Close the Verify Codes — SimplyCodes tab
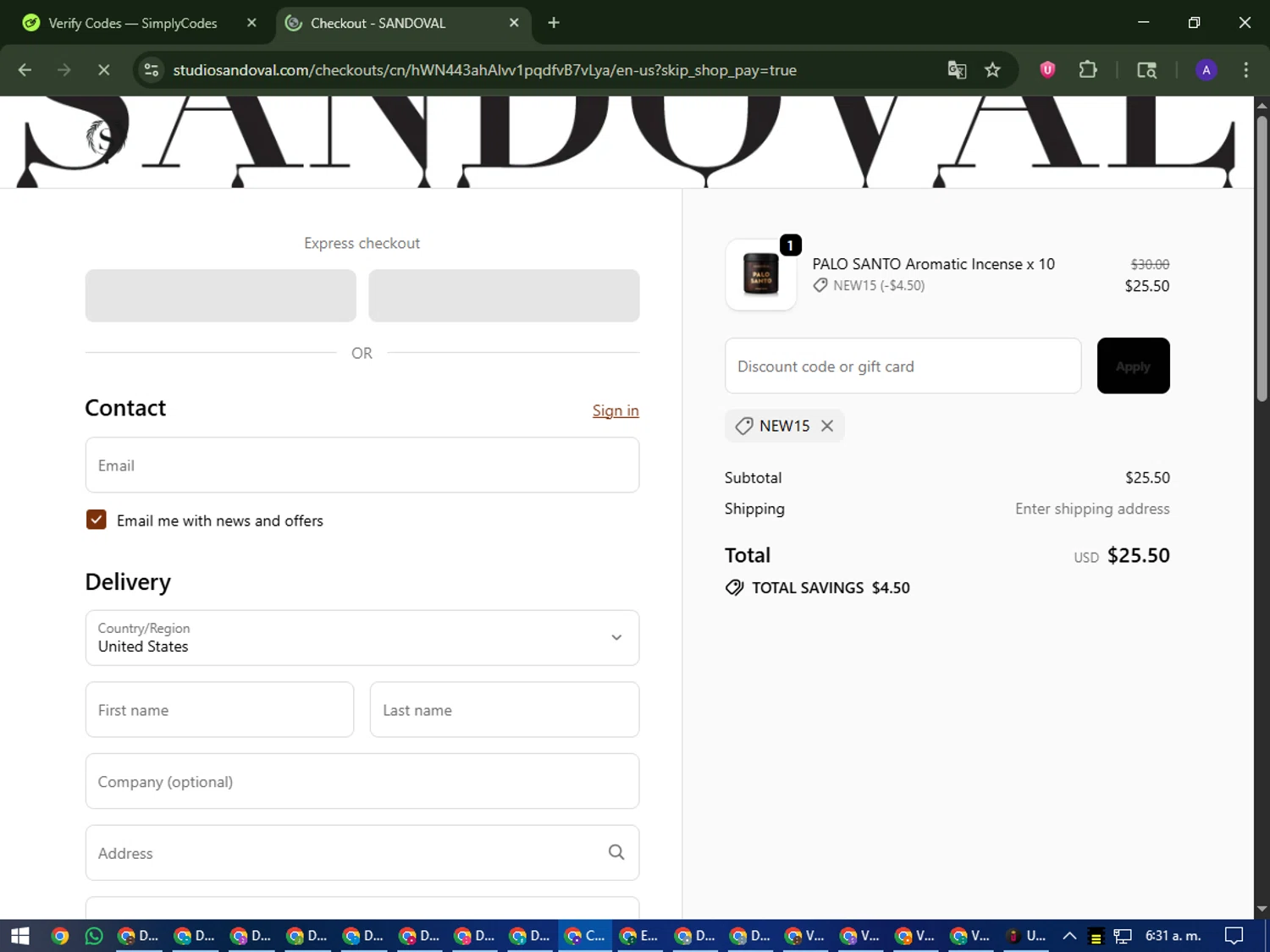1270x952 pixels. tap(251, 23)
